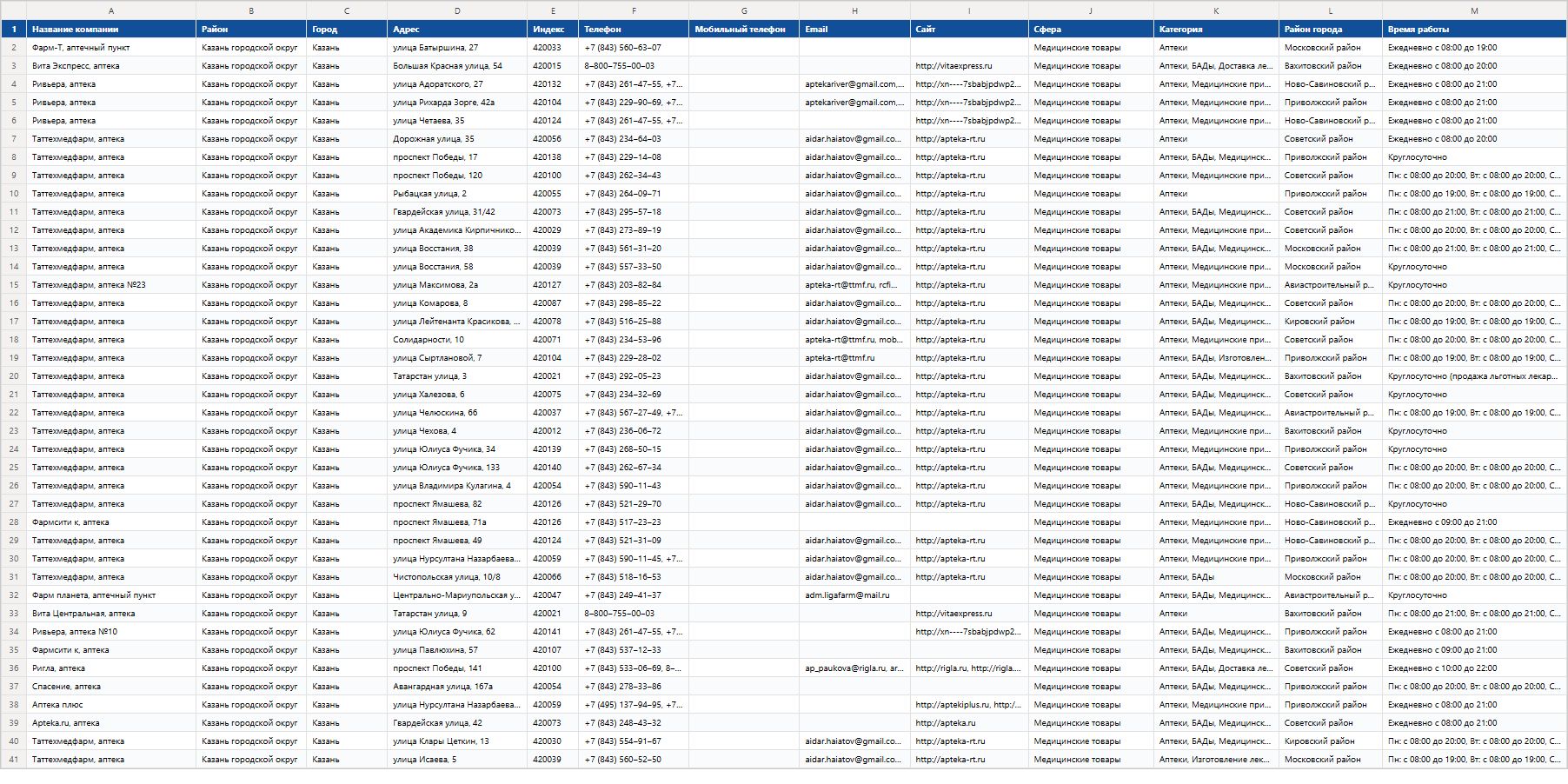Click address 'улица Владимира Кулагина, 4'
The image size is (1568, 784).
pos(457,486)
